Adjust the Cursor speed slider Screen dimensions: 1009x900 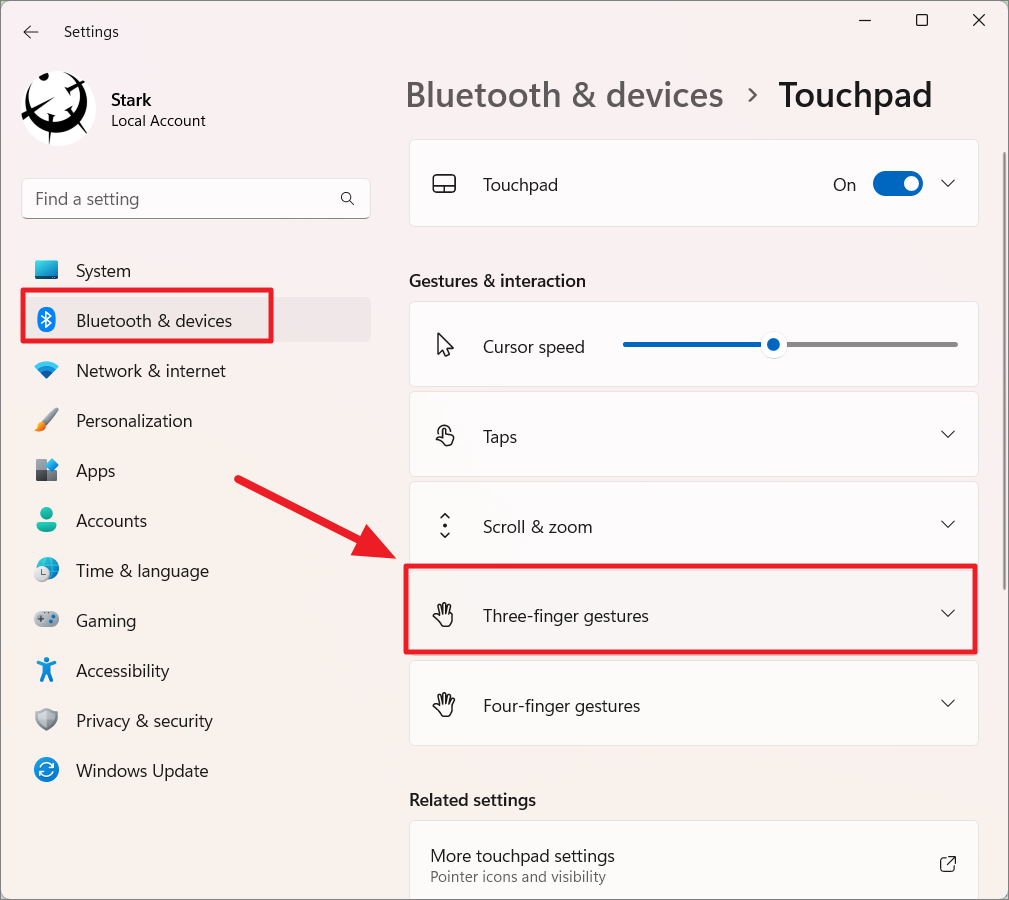(x=773, y=344)
